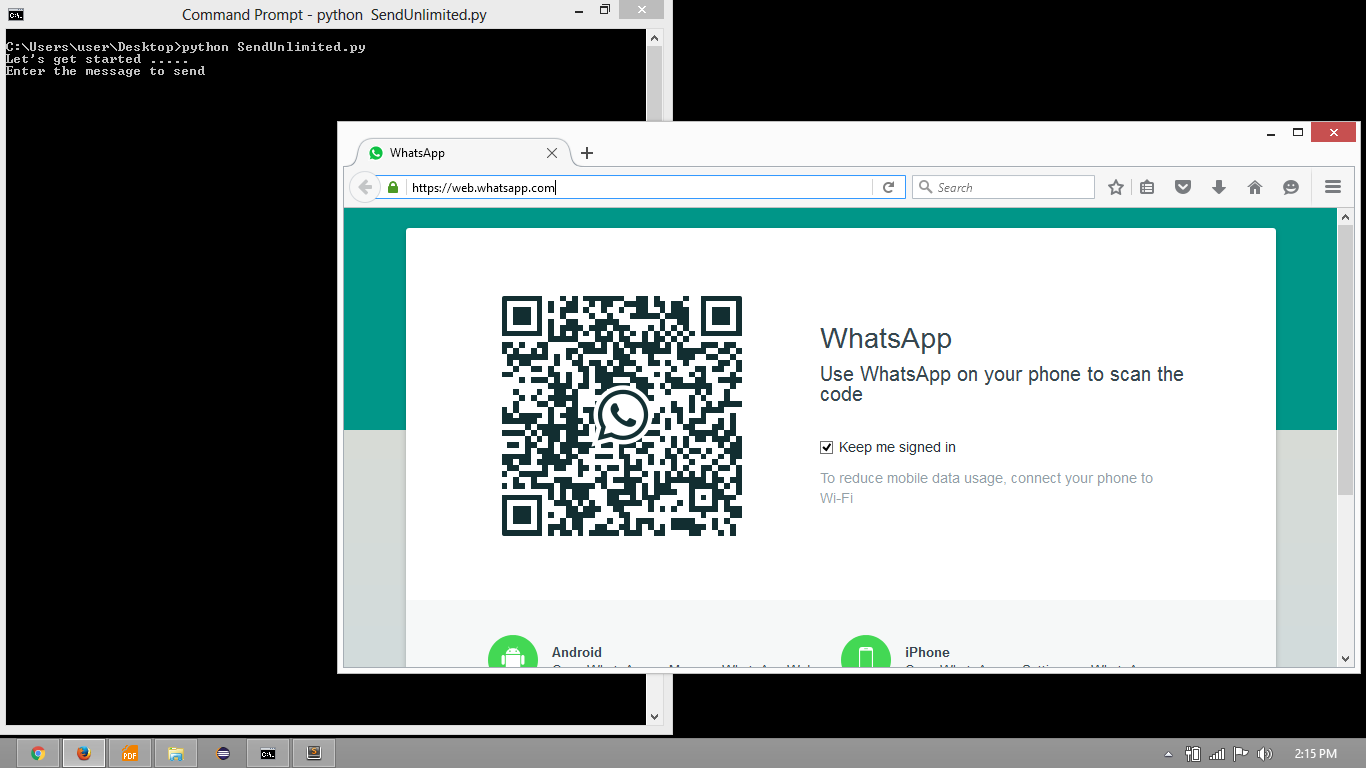Click the WhatsApp heading text
The width and height of the screenshot is (1366, 768).
(x=886, y=338)
